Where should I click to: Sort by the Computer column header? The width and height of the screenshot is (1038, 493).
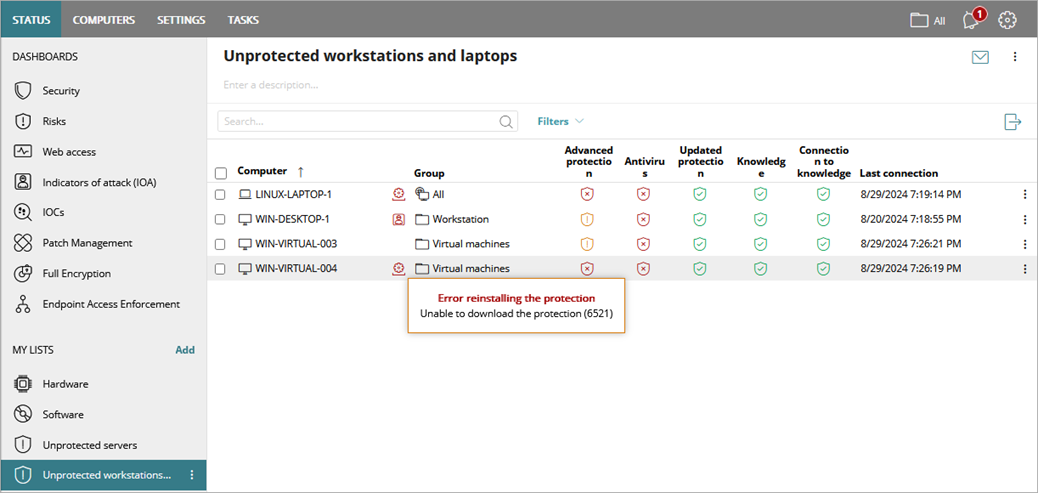pyautogui.click(x=262, y=171)
